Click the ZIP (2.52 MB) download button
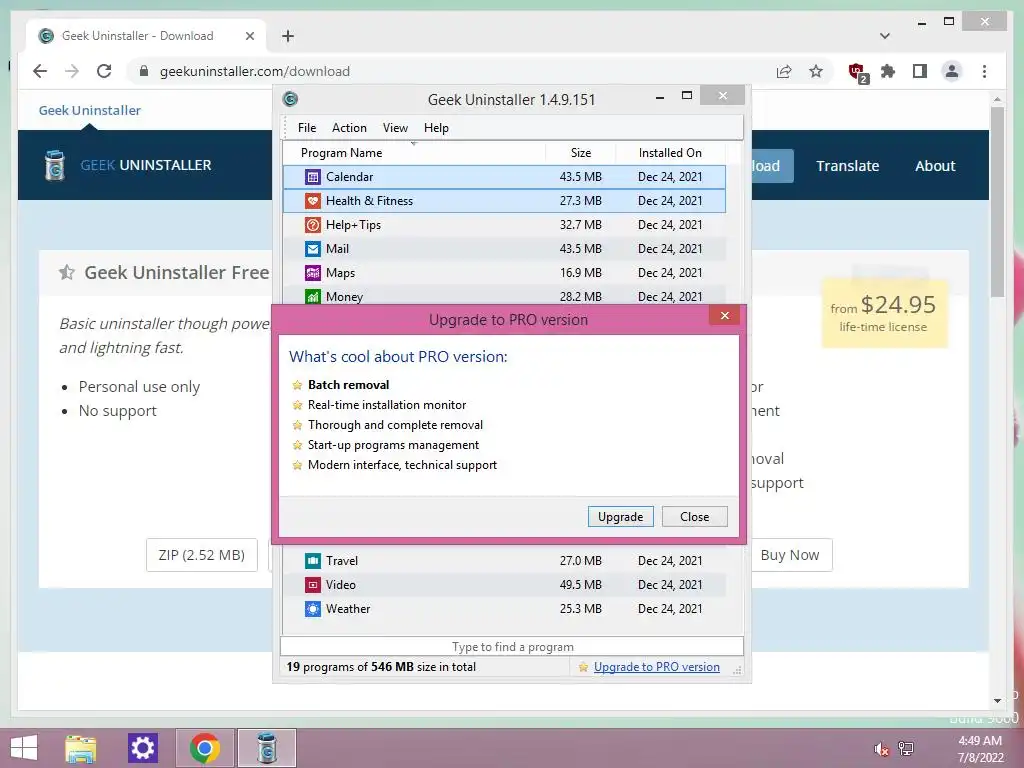 coord(202,555)
